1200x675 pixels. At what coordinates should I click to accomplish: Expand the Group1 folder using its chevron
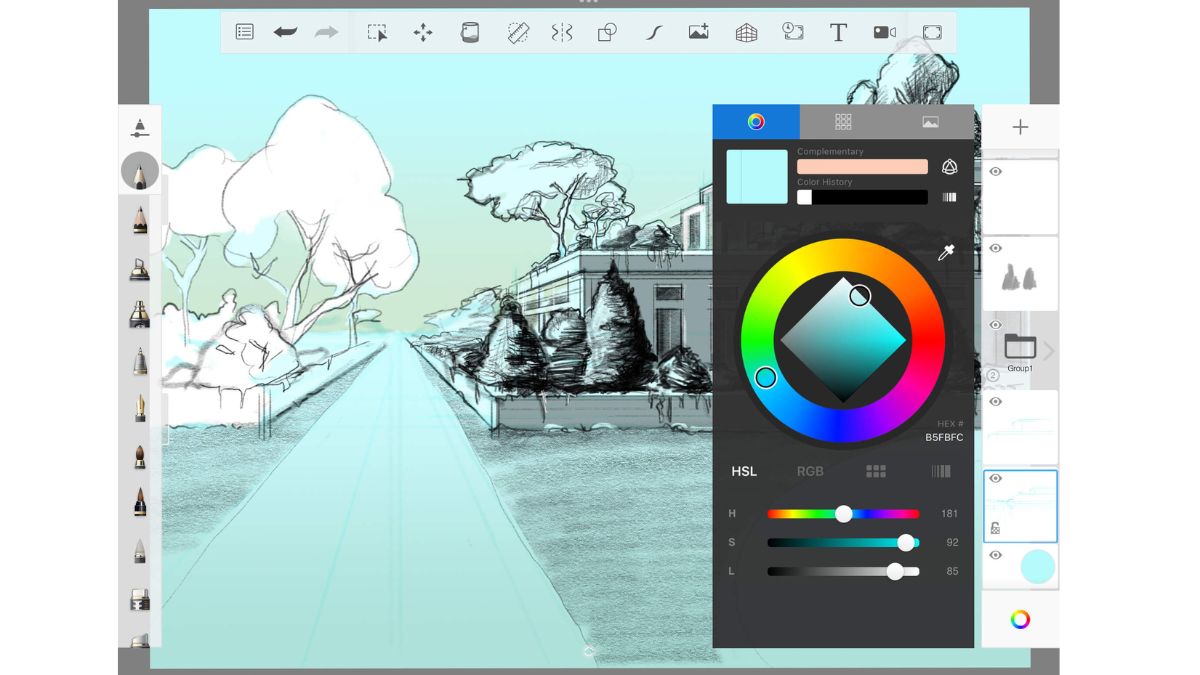pyautogui.click(x=1049, y=351)
